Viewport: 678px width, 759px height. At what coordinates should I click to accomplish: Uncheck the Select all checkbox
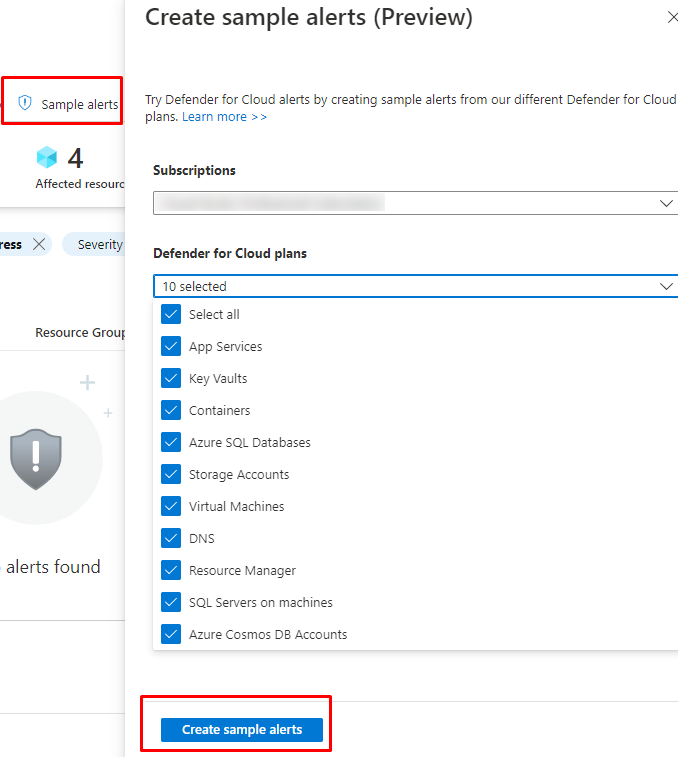[171, 314]
